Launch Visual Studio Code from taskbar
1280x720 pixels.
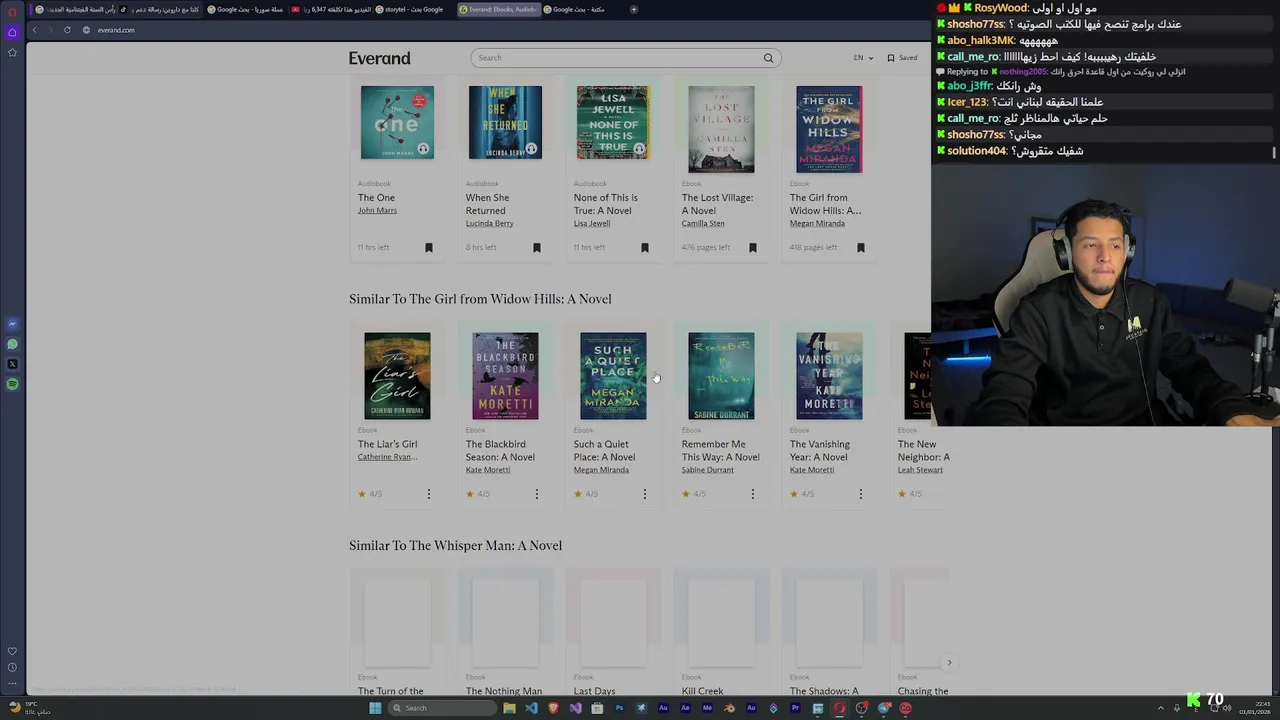click(x=531, y=708)
